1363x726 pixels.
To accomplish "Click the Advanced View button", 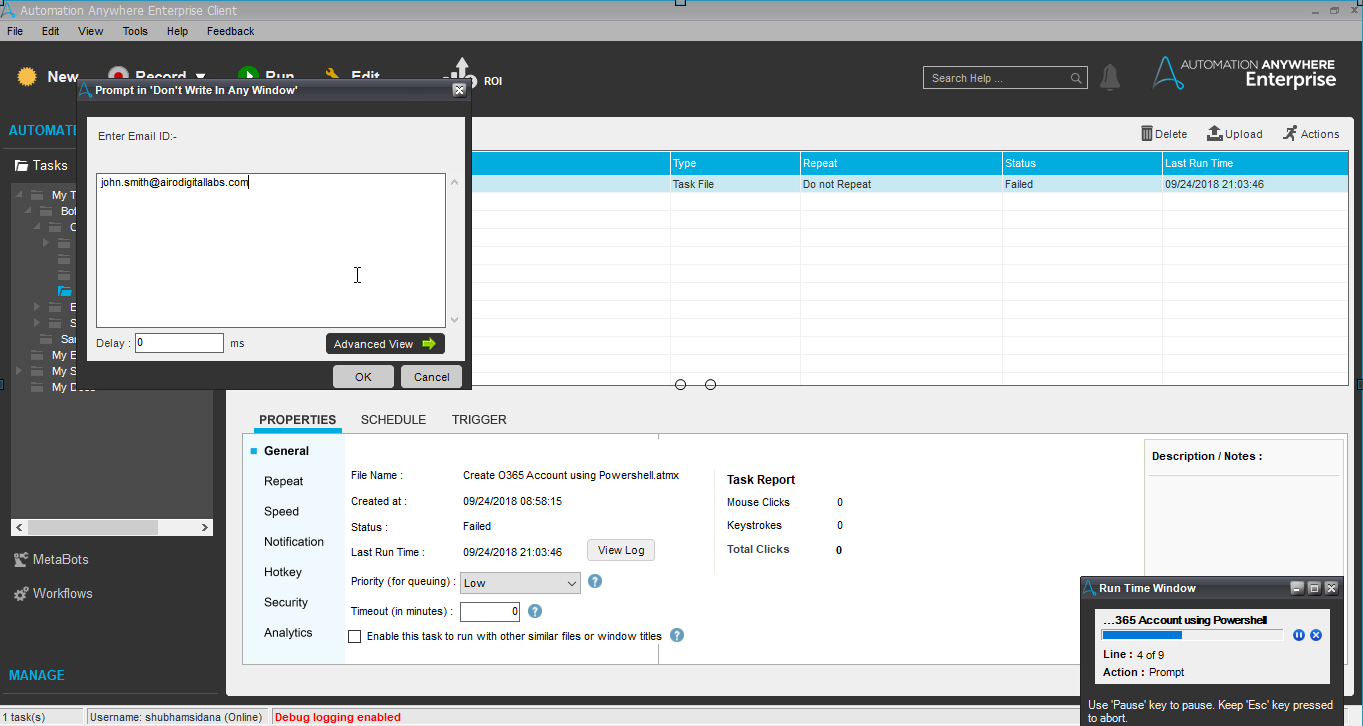I will 385,344.
